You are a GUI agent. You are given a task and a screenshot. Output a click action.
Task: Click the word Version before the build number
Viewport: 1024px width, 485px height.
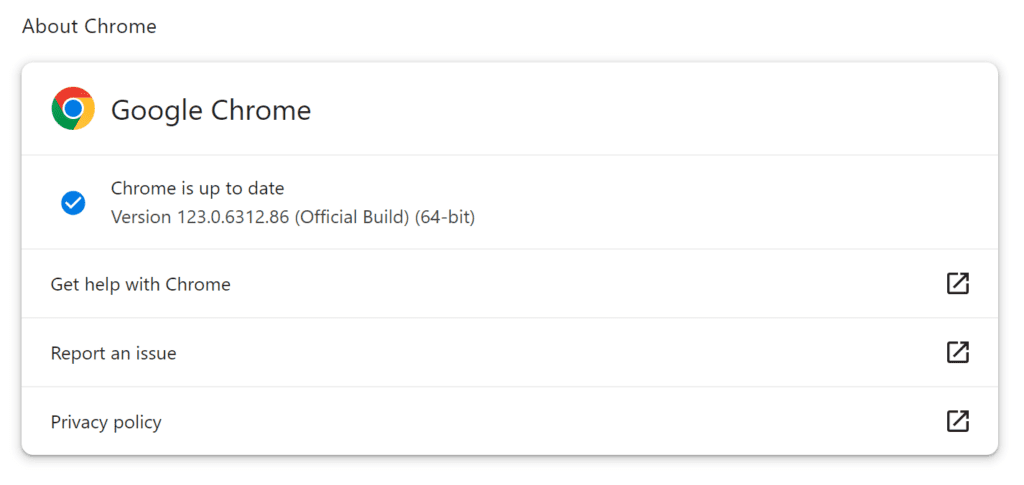point(142,217)
